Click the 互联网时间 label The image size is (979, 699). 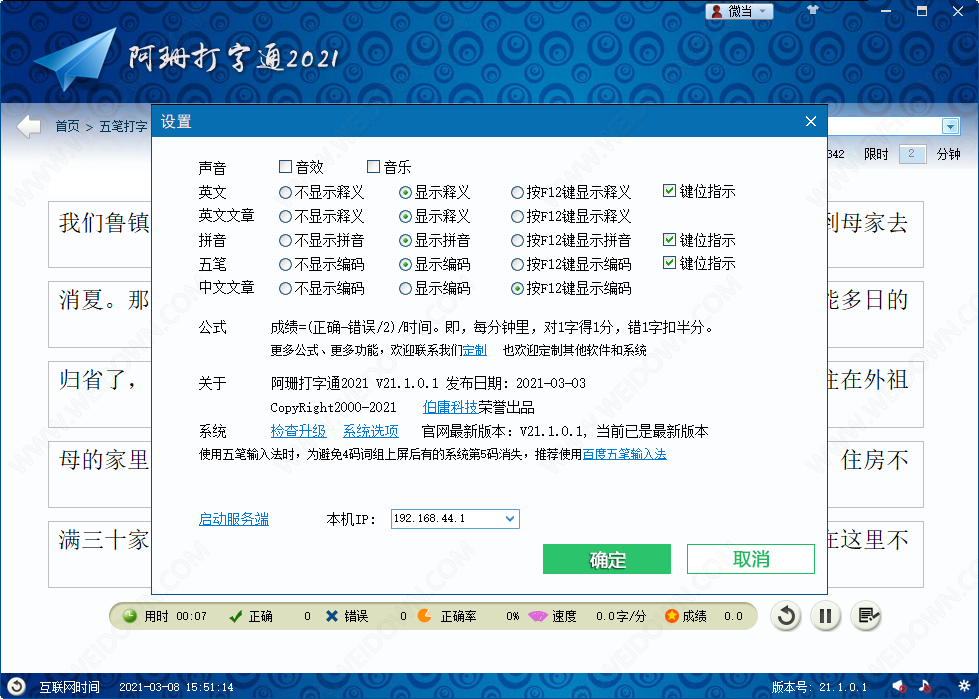[x=69, y=687]
